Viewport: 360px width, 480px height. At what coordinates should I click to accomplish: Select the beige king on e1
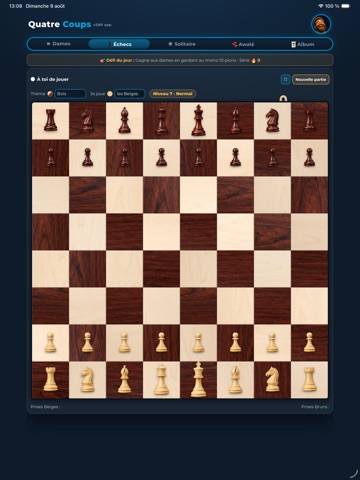pyautogui.click(x=198, y=379)
